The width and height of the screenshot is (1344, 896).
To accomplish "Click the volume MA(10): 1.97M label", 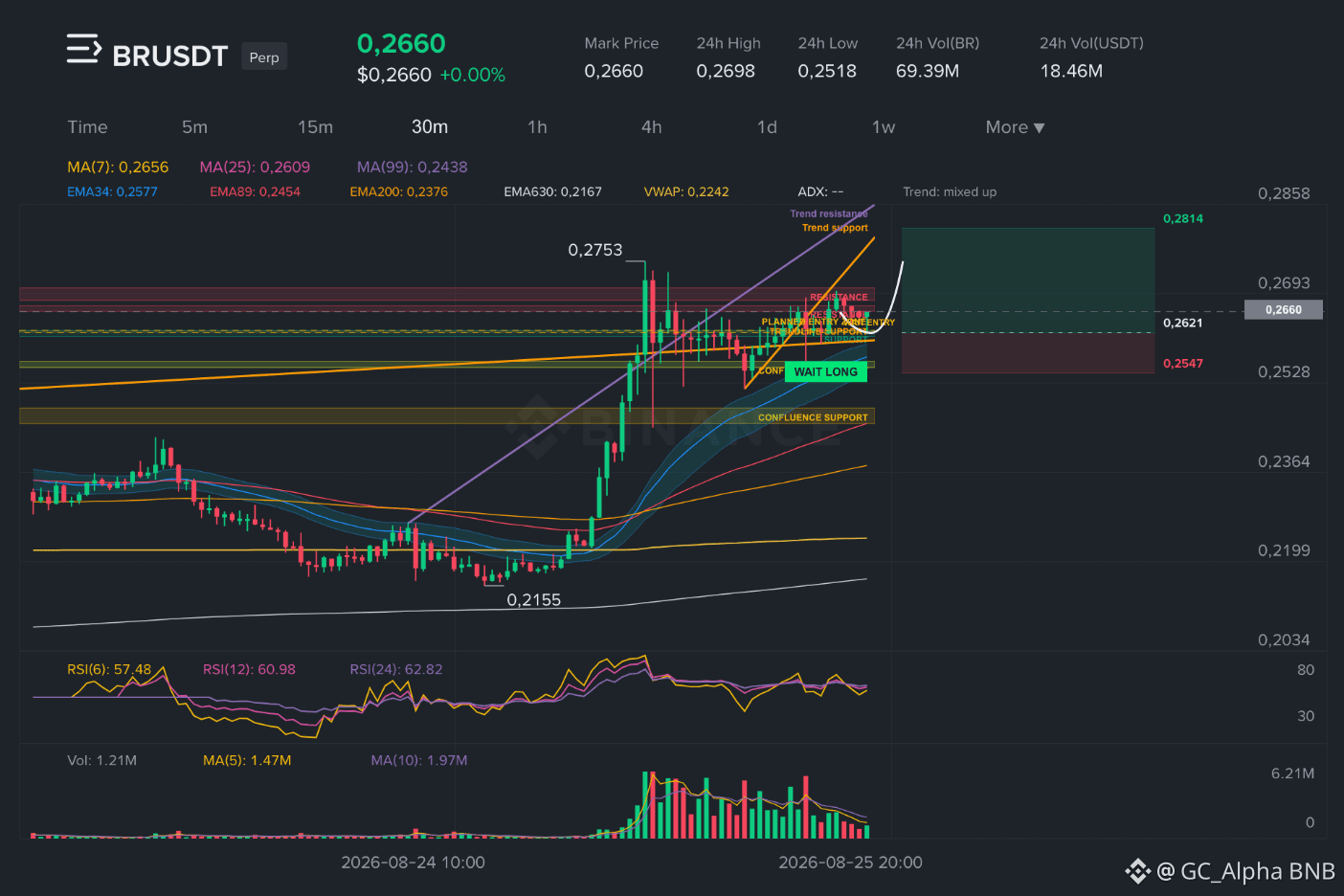I will tap(419, 760).
